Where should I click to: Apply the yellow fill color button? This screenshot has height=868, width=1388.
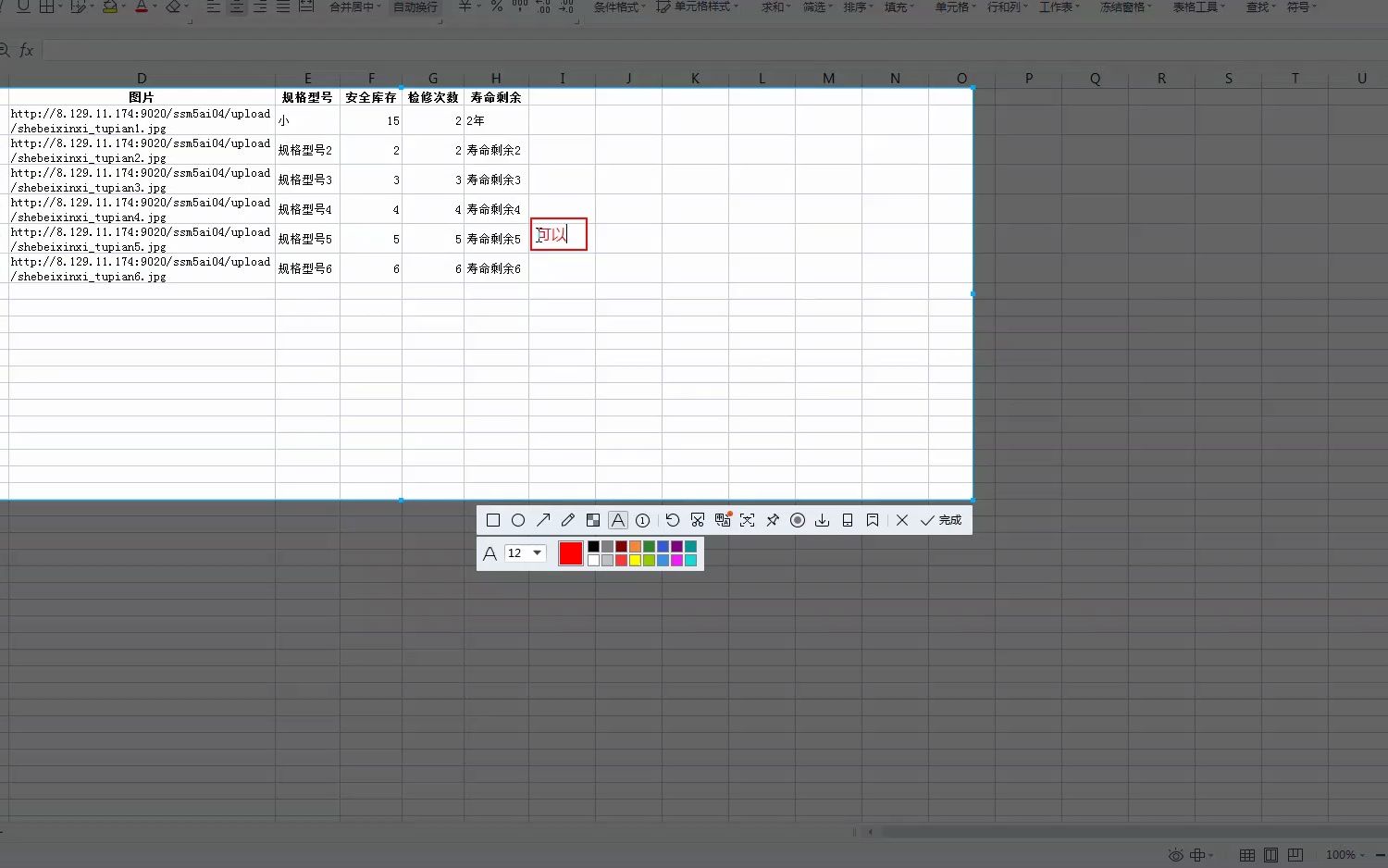pyautogui.click(x=110, y=6)
